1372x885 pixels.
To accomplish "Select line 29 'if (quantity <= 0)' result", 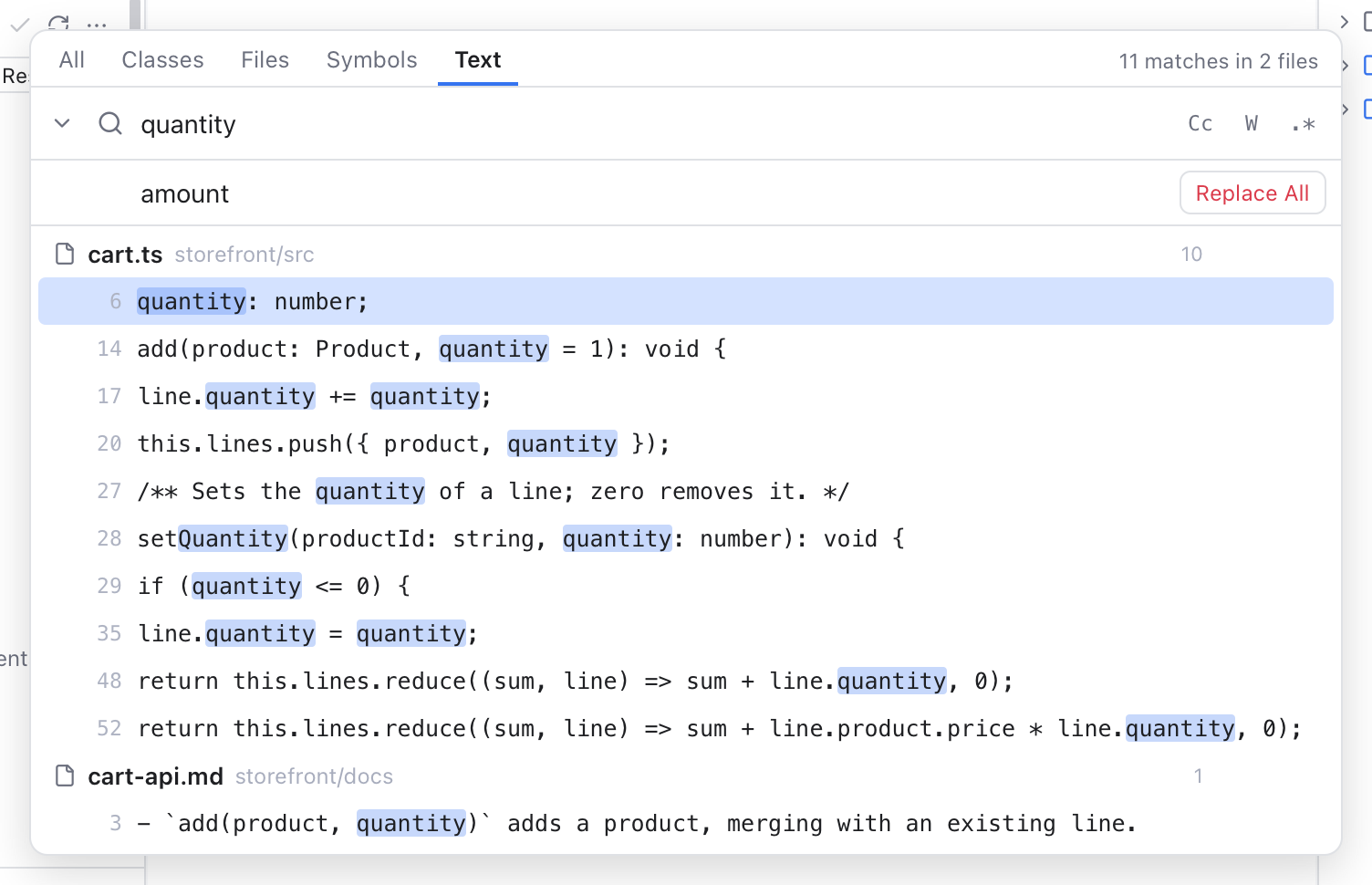I will pos(686,586).
